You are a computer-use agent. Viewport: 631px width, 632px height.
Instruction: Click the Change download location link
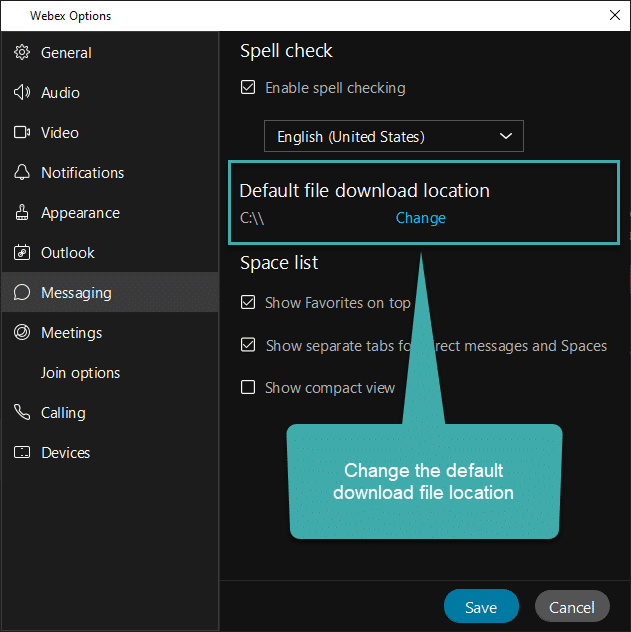pos(421,218)
